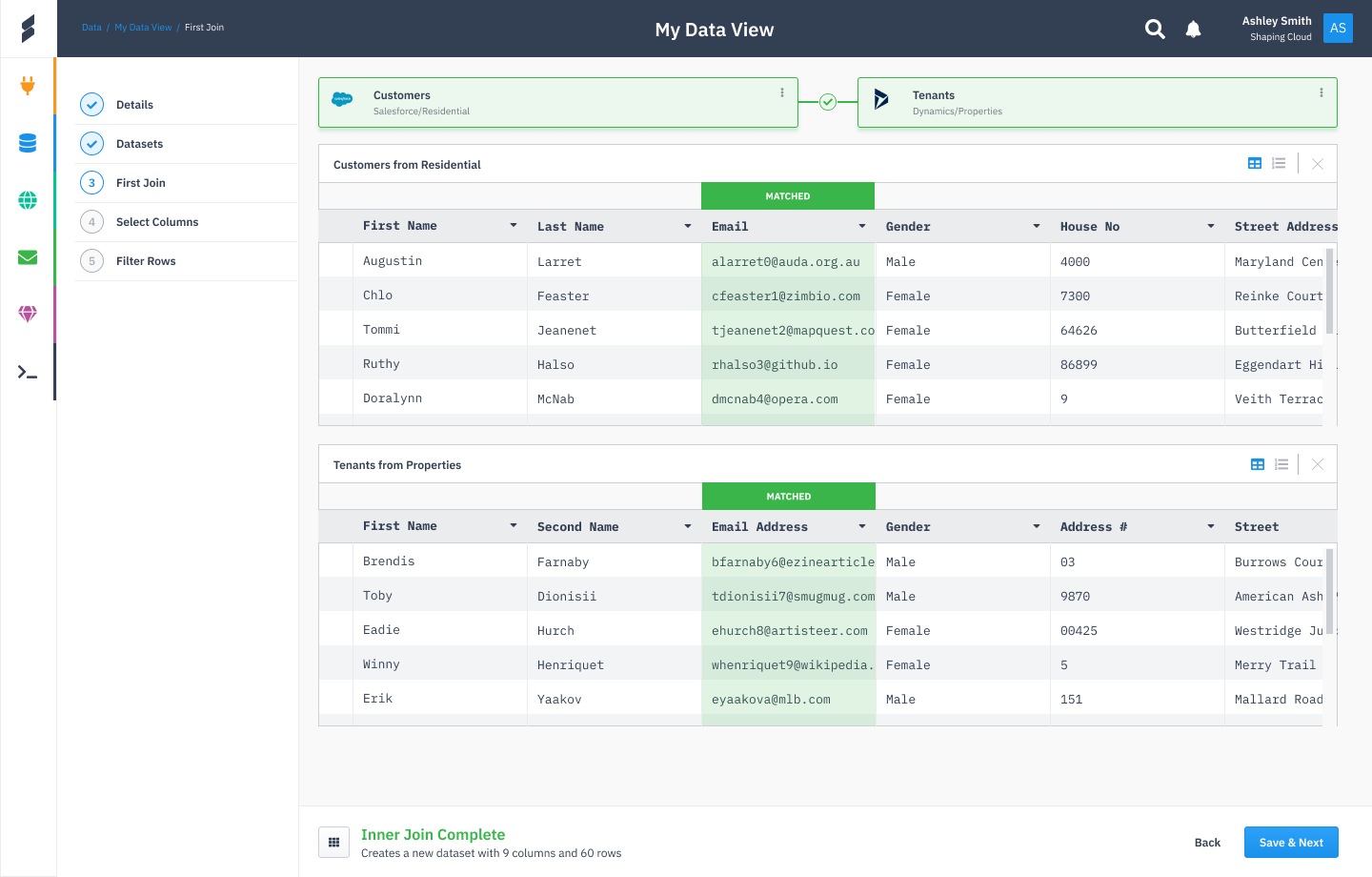Open the kebab menu on the Customers card
This screenshot has width=1372, height=877.
pyautogui.click(x=781, y=92)
